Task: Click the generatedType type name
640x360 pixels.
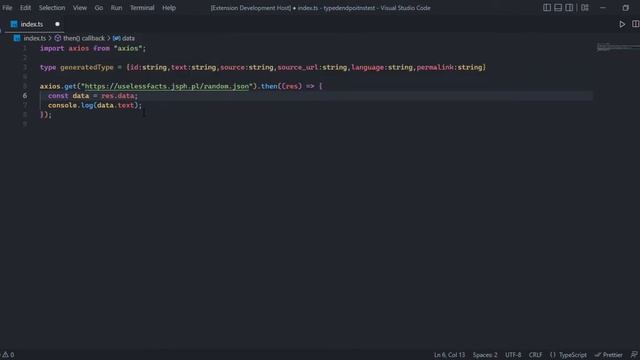Action: tap(87, 67)
